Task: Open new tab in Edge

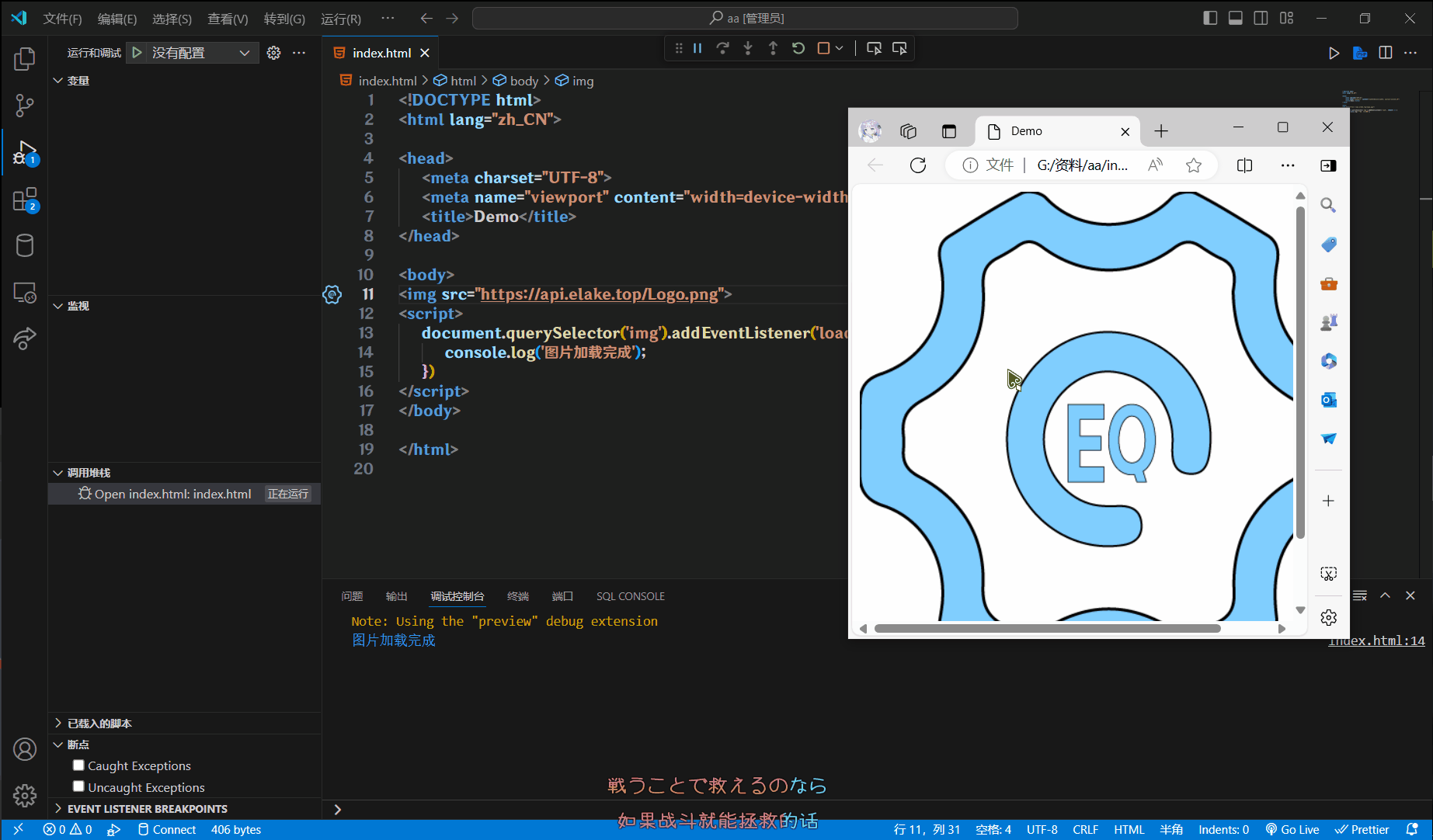Action: click(1161, 131)
